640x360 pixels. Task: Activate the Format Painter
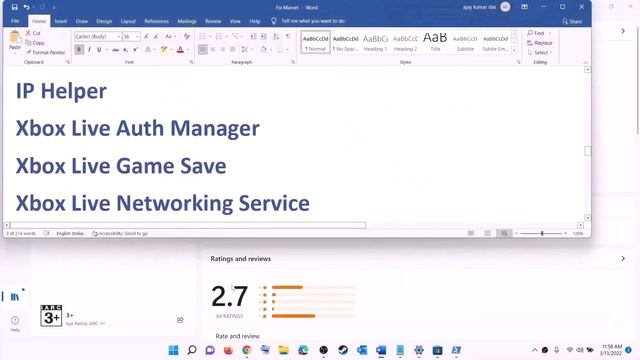pyautogui.click(x=46, y=52)
